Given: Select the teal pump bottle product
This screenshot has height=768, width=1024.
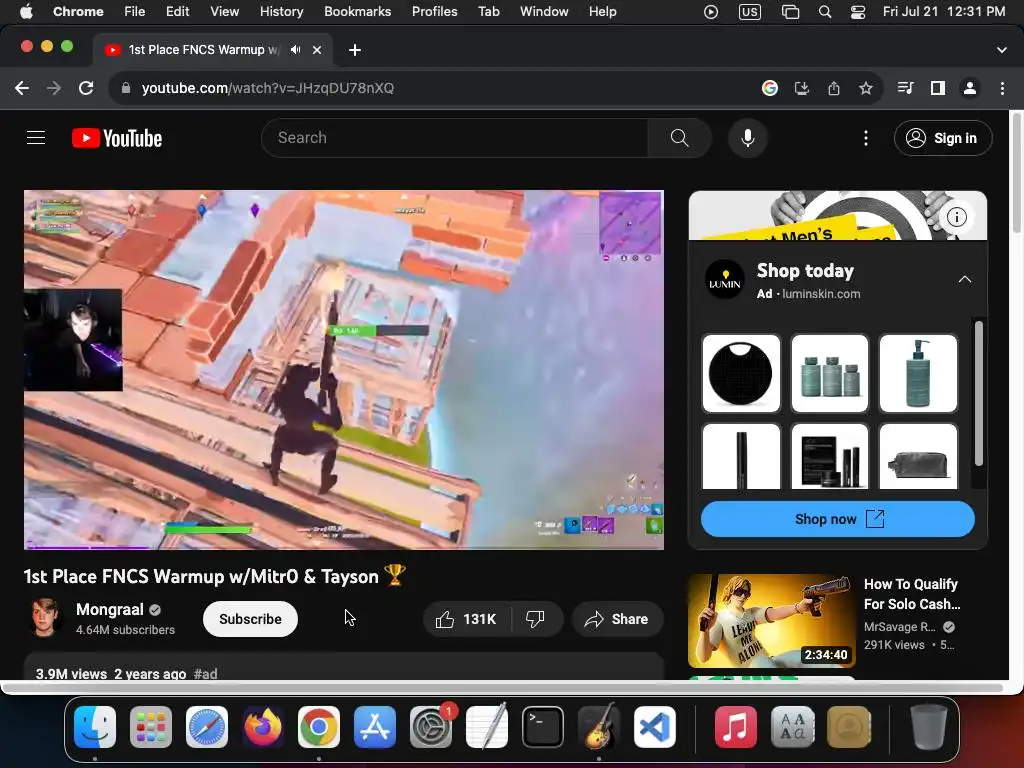Looking at the screenshot, I should (x=918, y=374).
